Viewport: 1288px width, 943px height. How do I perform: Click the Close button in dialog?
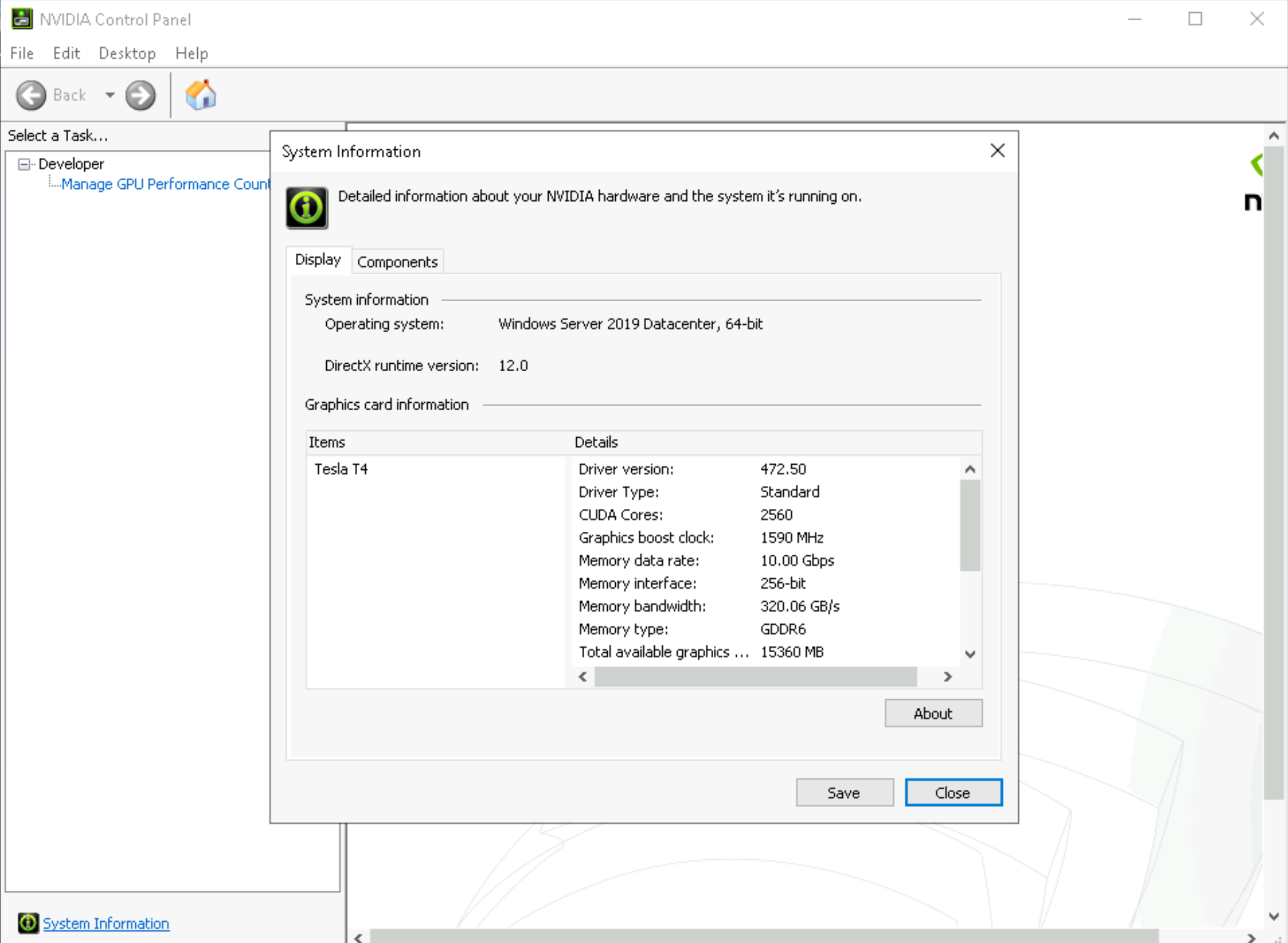953,792
